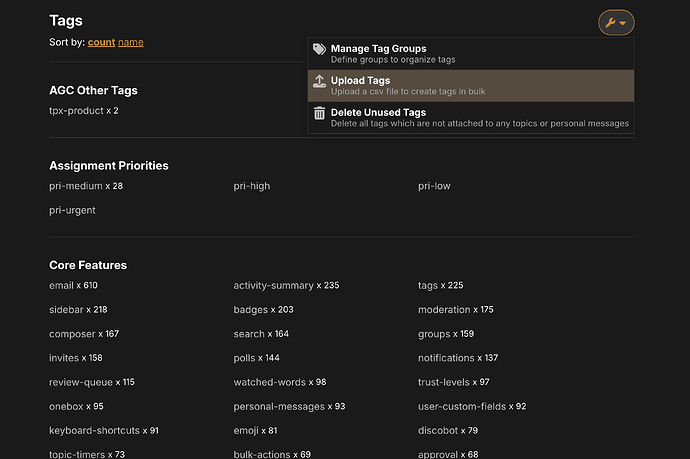Open the composer tag

click(x=72, y=334)
